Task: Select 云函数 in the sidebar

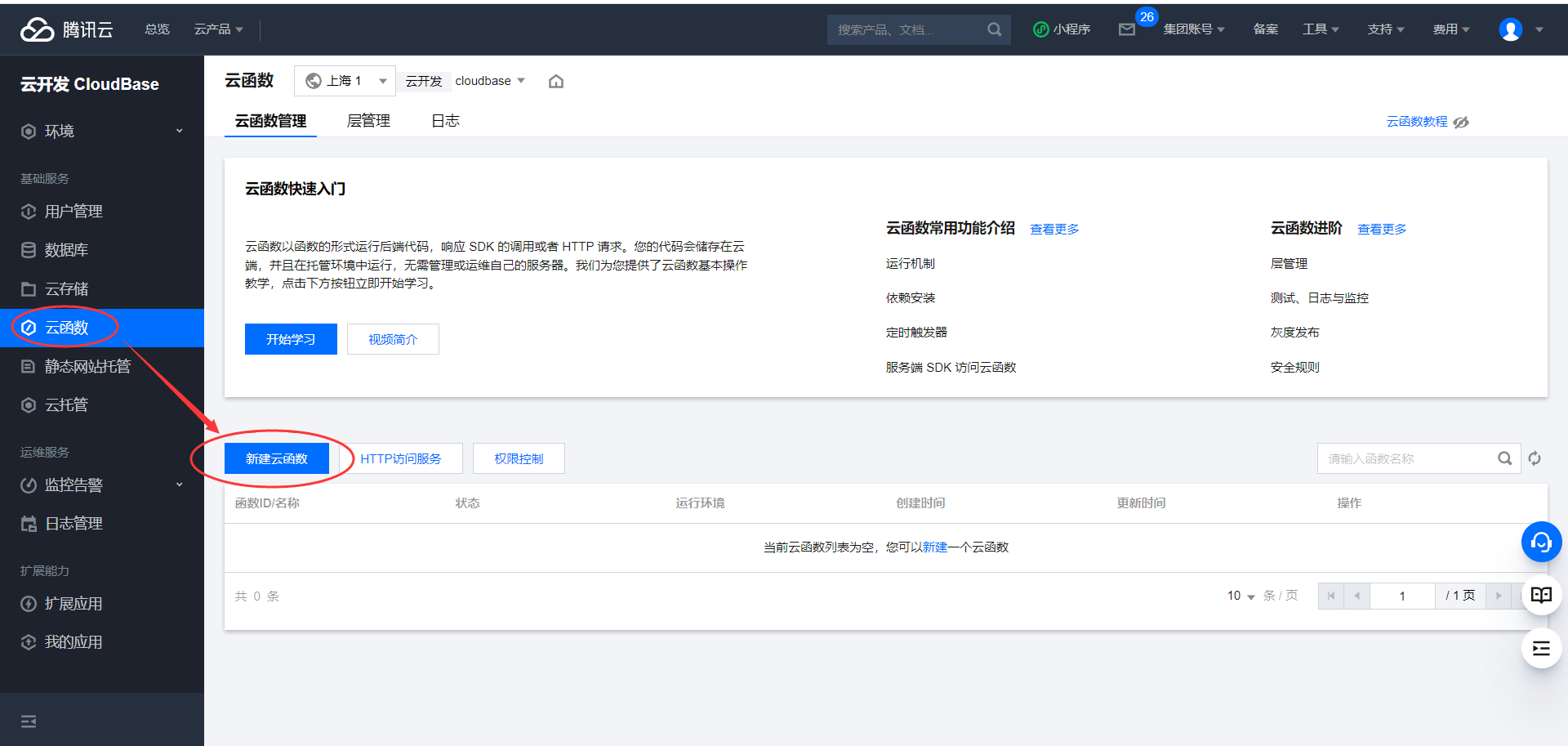Action: 102,328
